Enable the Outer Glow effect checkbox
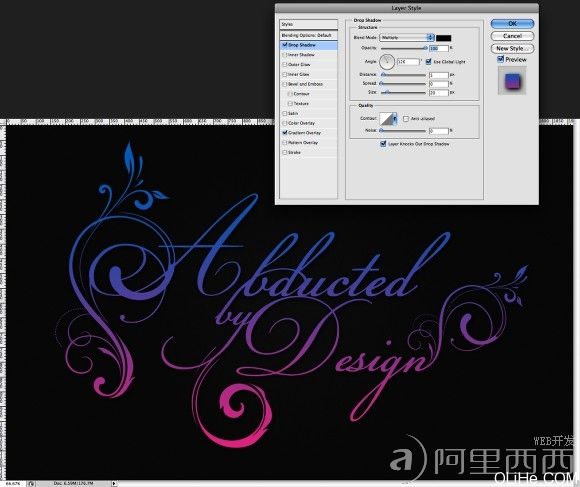 [284, 65]
